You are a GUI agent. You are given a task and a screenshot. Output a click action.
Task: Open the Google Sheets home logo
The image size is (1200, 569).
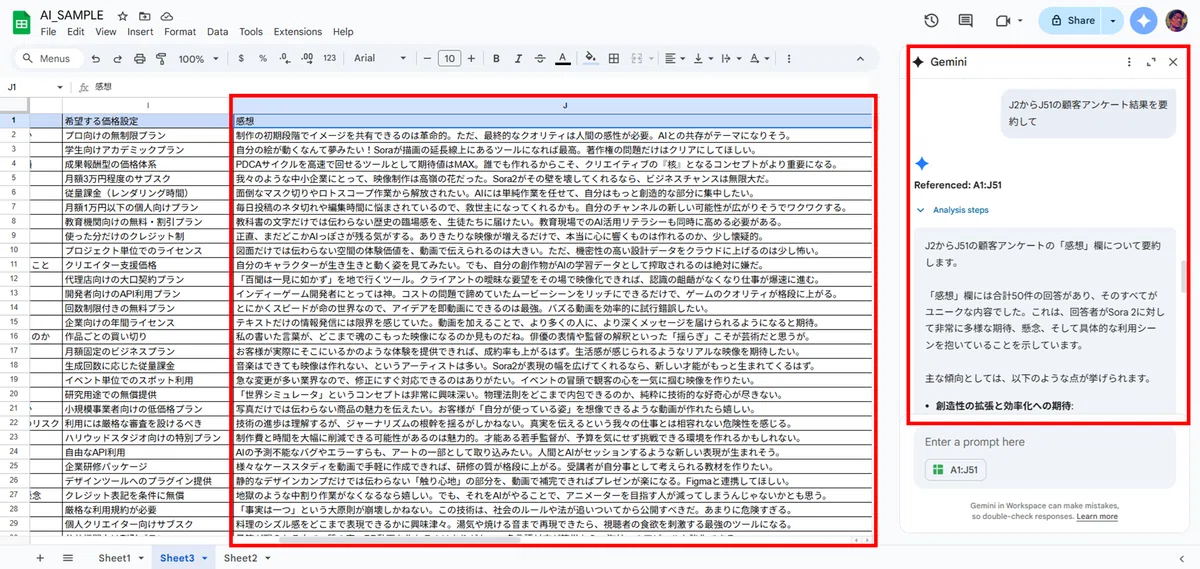[x=21, y=23]
